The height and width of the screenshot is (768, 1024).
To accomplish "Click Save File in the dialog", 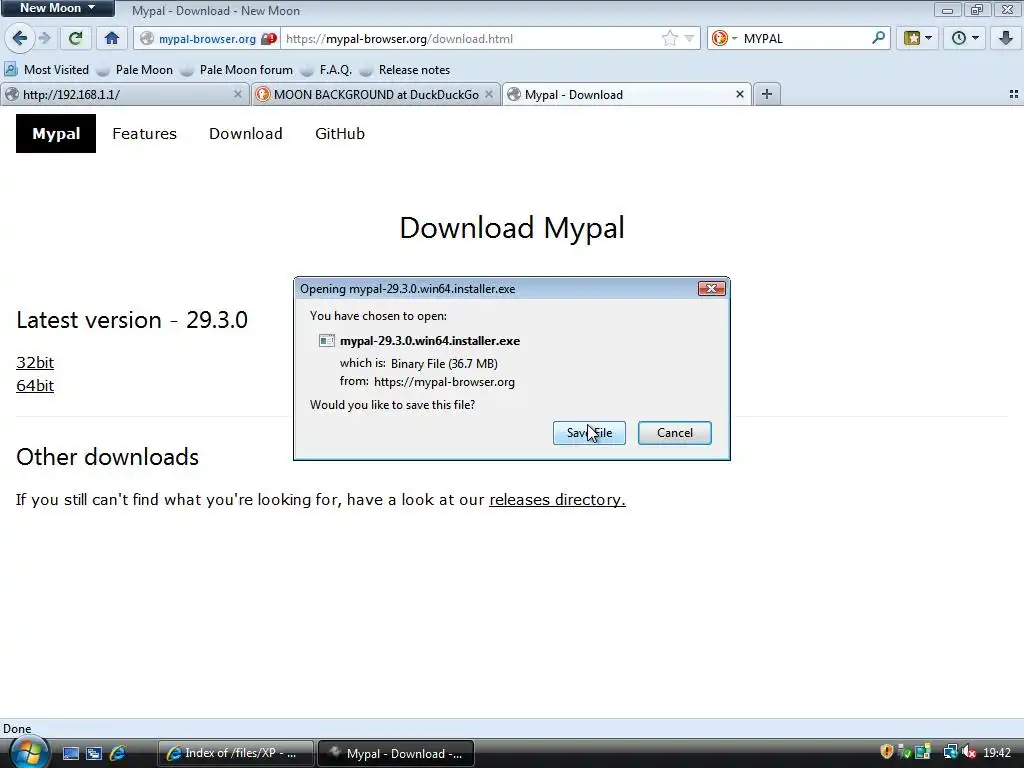I will coord(589,433).
